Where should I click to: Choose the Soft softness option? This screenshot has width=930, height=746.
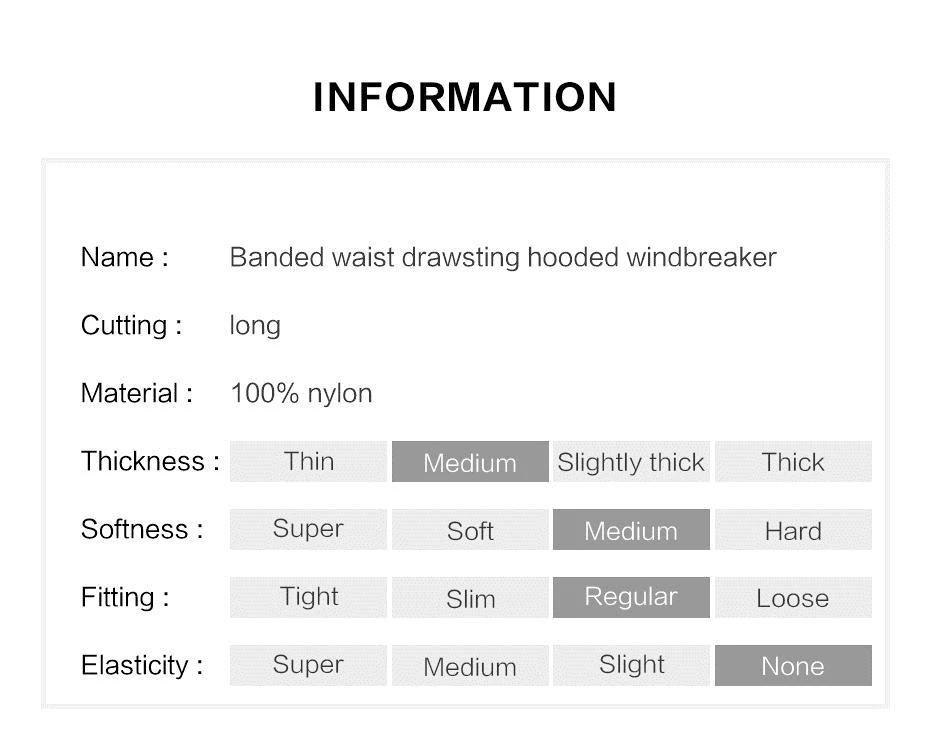point(470,530)
